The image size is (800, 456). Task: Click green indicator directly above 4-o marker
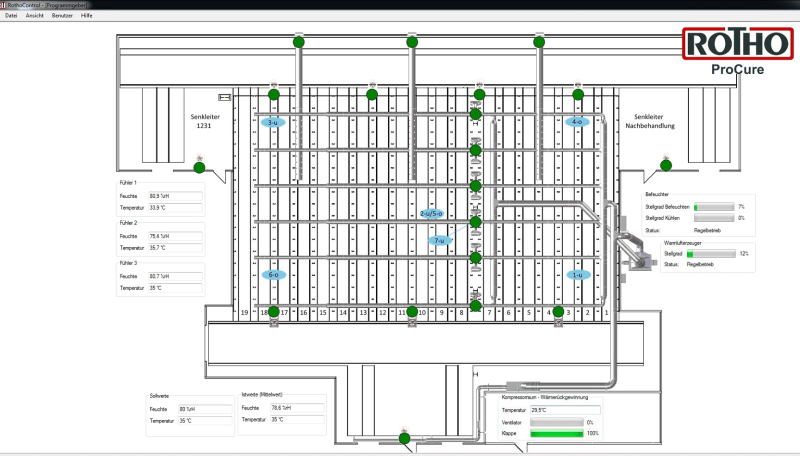pos(578,94)
